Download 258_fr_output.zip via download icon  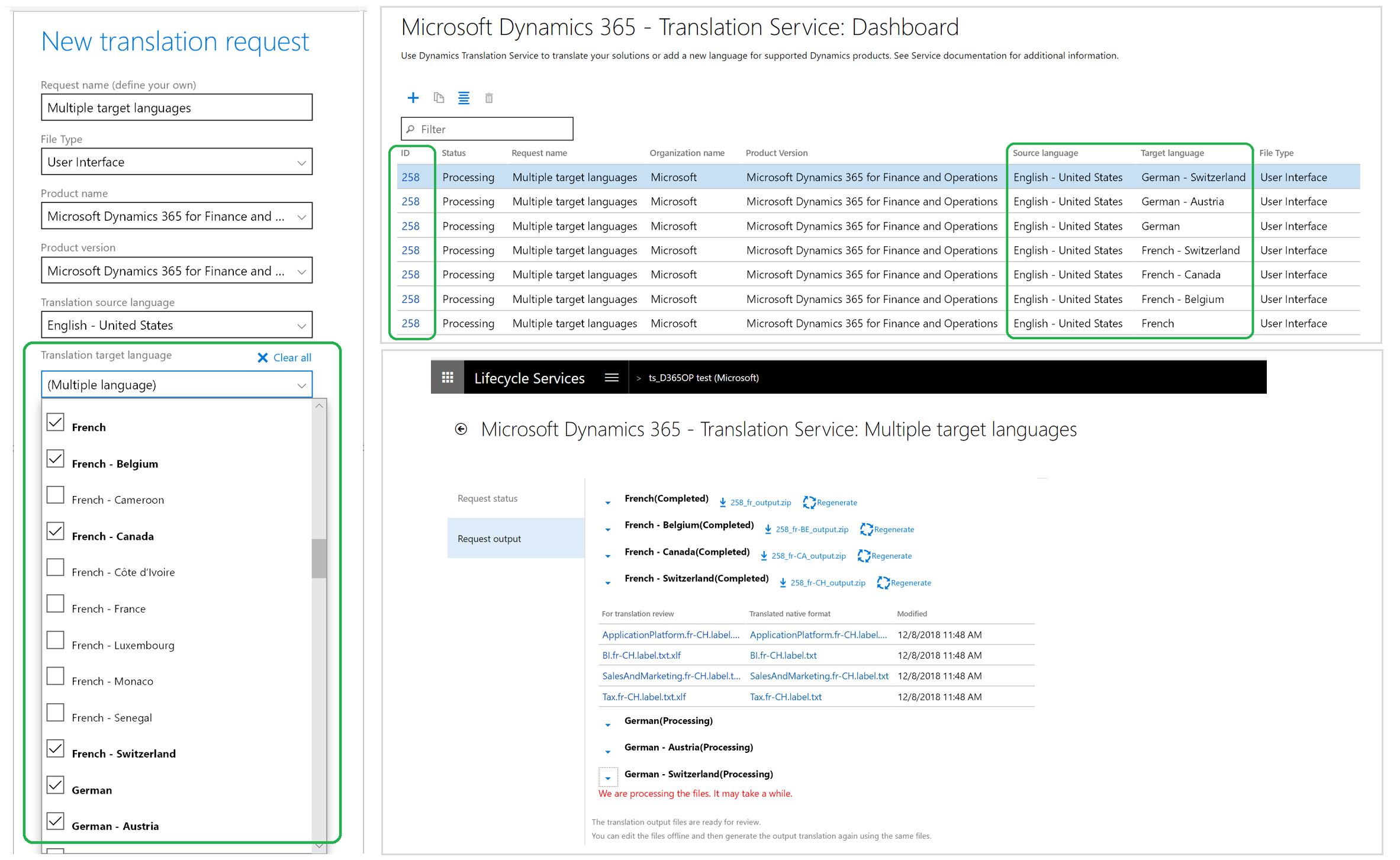click(x=723, y=502)
